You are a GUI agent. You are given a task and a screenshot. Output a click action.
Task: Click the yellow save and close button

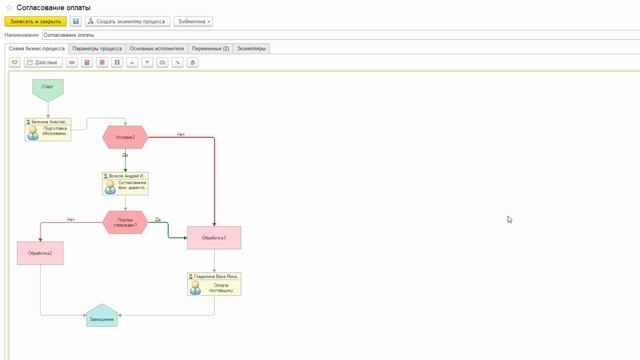tap(36, 21)
